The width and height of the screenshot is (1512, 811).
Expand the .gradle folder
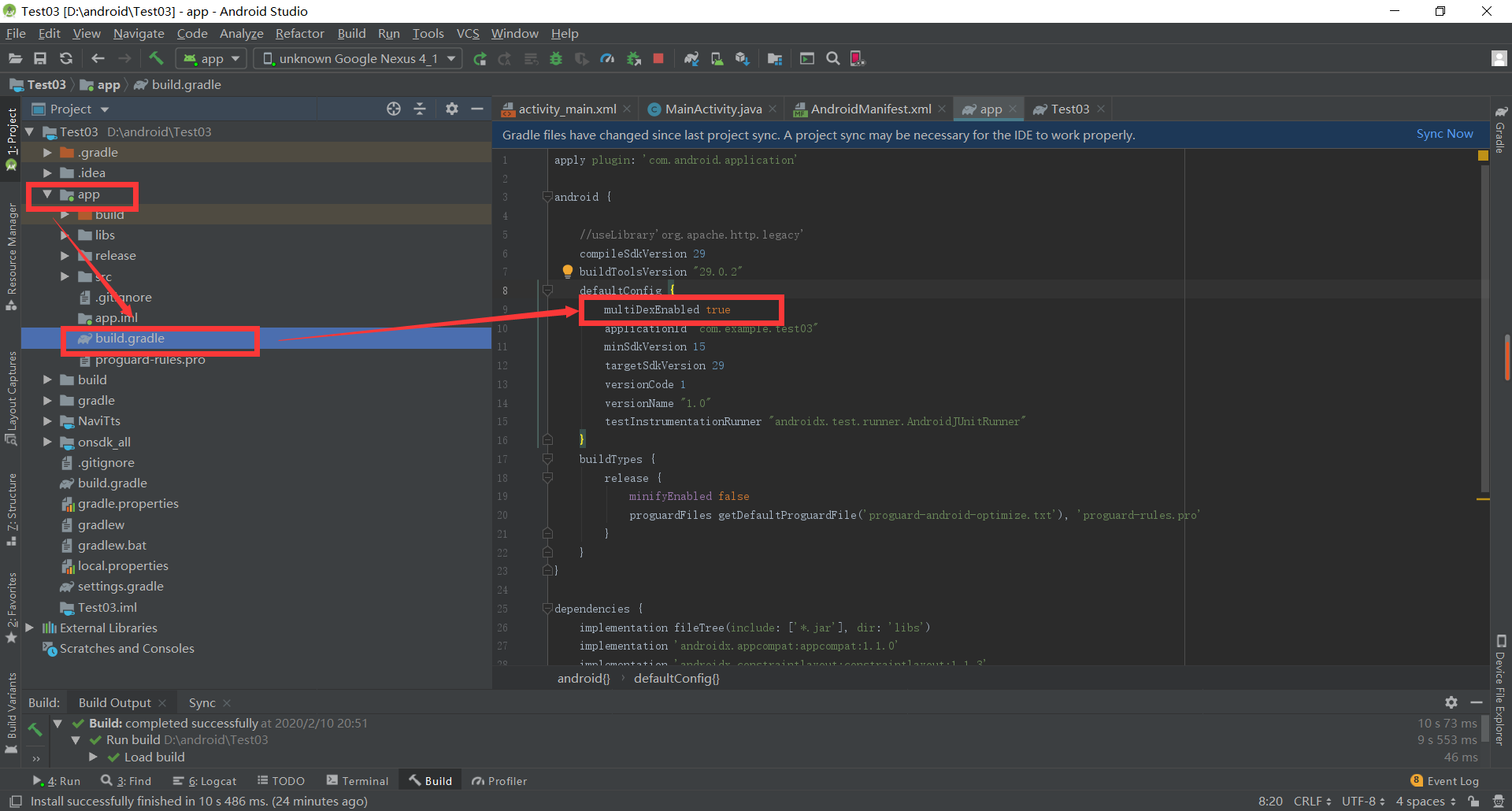47,152
